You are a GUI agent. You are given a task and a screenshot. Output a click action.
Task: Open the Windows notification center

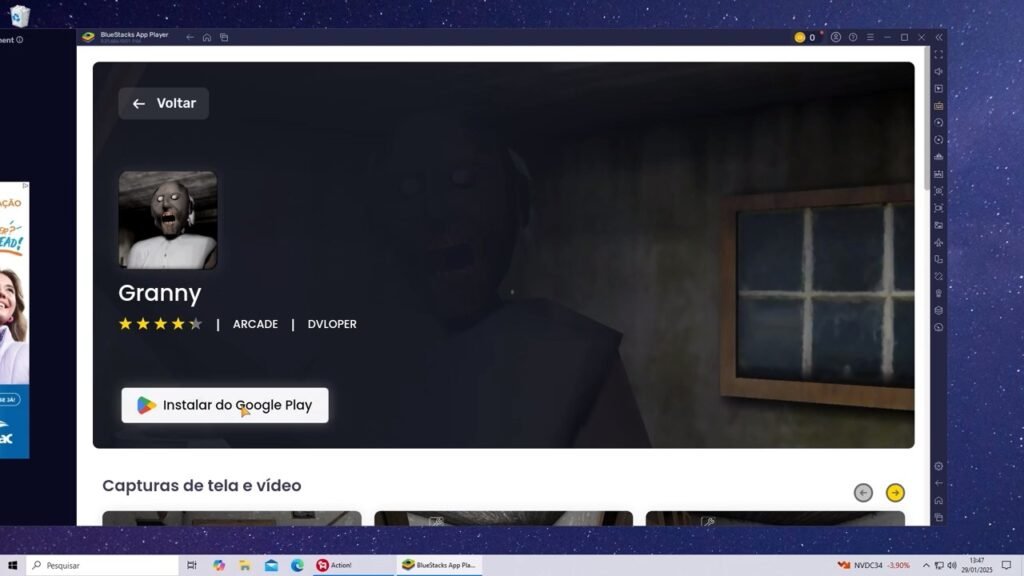point(1006,565)
